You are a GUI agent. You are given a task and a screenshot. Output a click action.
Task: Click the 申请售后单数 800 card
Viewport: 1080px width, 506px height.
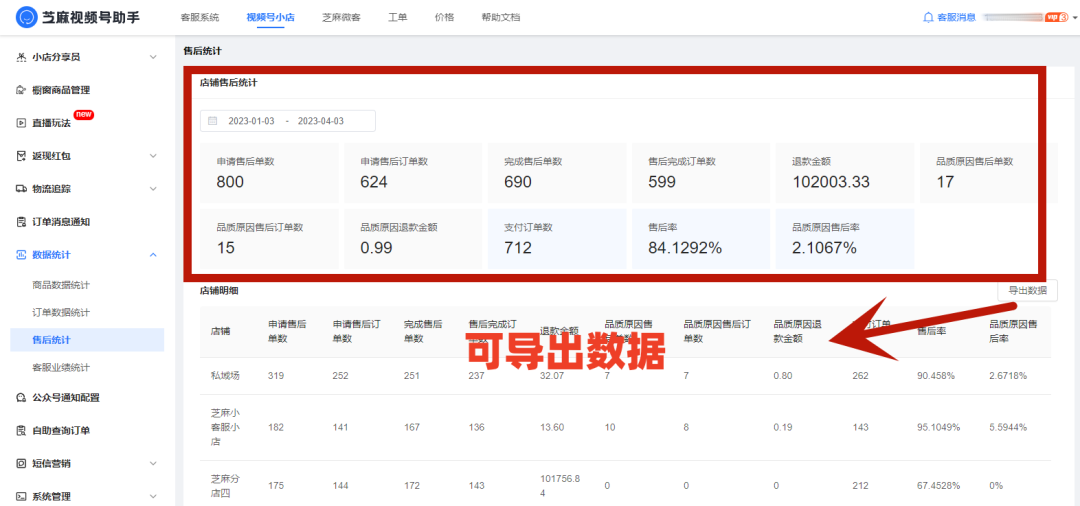click(269, 173)
